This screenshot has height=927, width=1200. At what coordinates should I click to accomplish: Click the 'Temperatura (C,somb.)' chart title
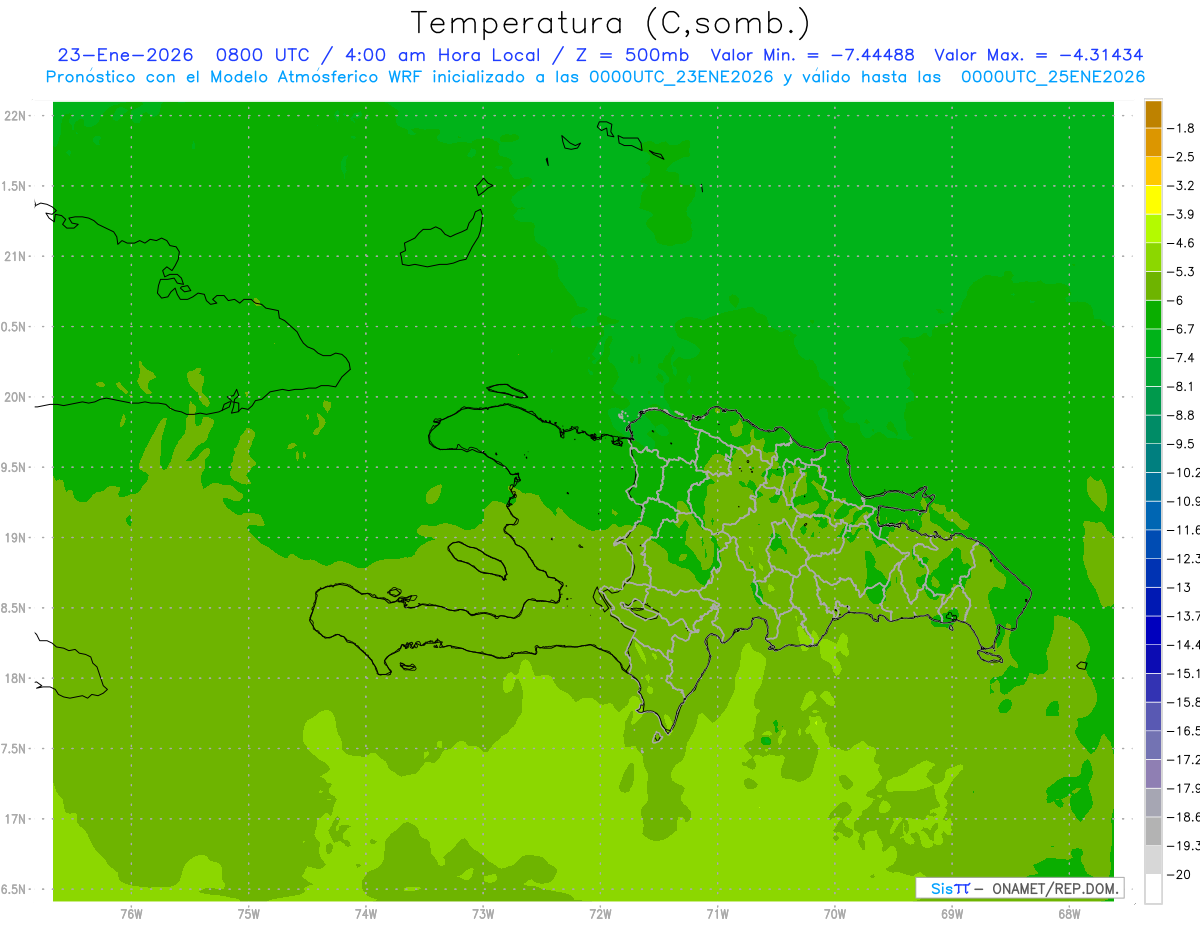click(610, 23)
